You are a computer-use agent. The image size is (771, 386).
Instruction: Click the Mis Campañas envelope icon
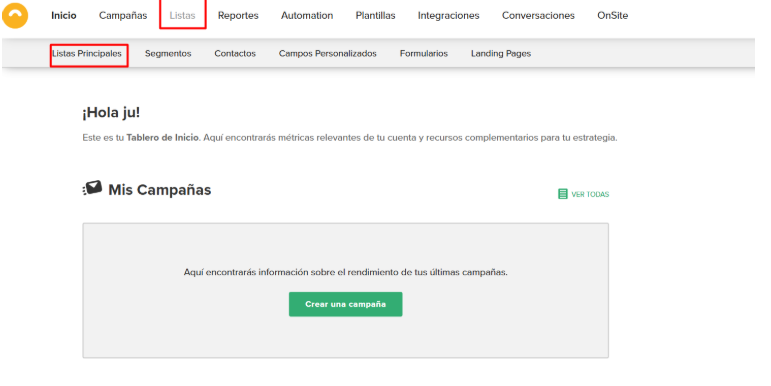92,188
